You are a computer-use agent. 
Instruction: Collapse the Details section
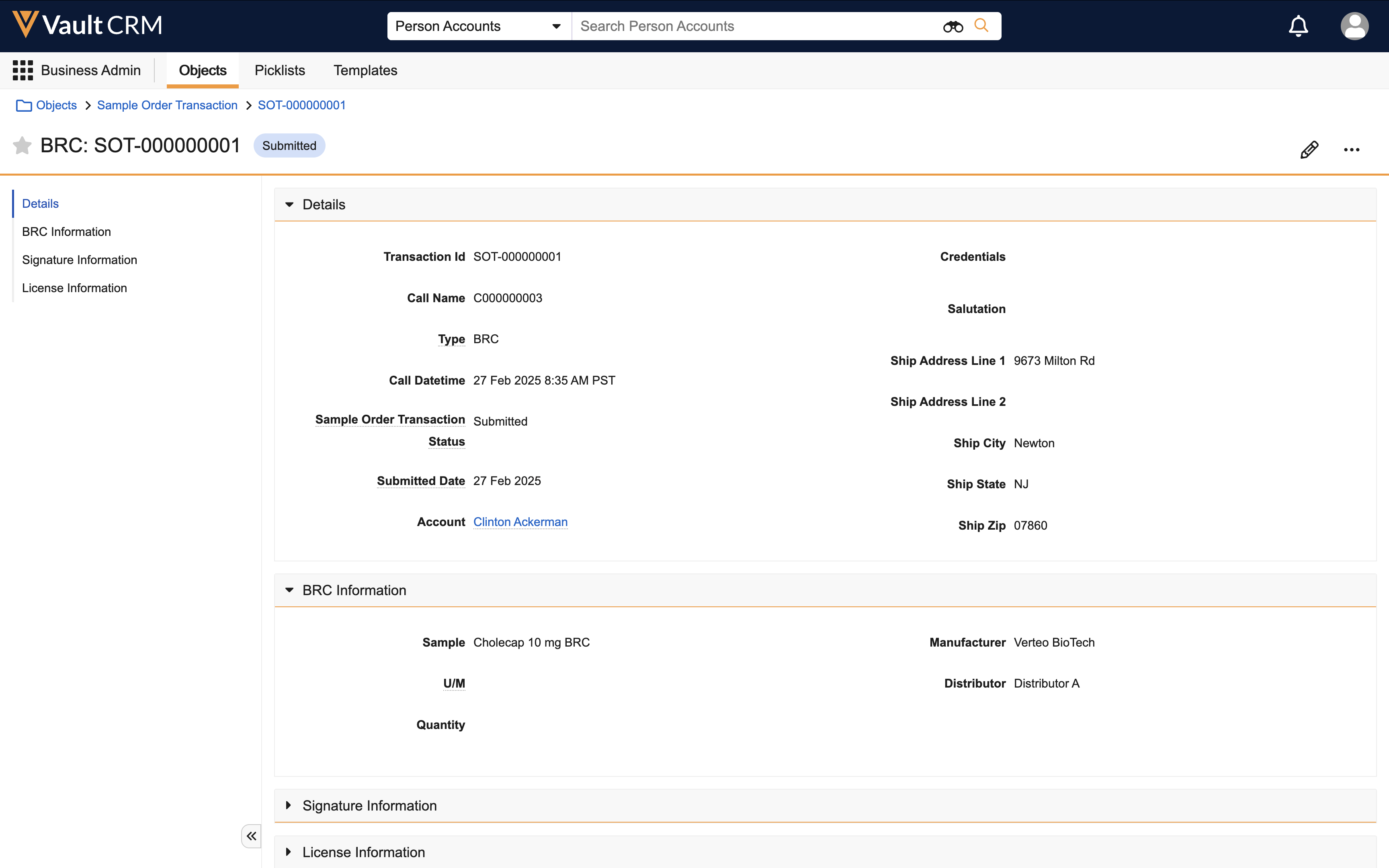[289, 205]
